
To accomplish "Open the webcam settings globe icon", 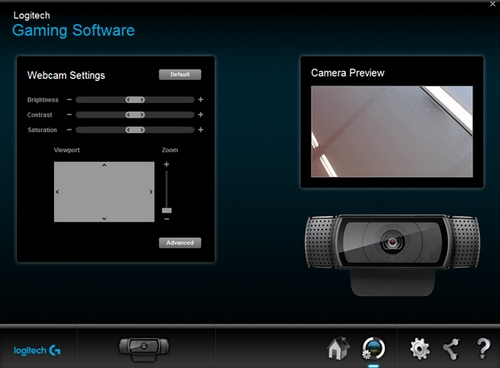I will [x=373, y=348].
